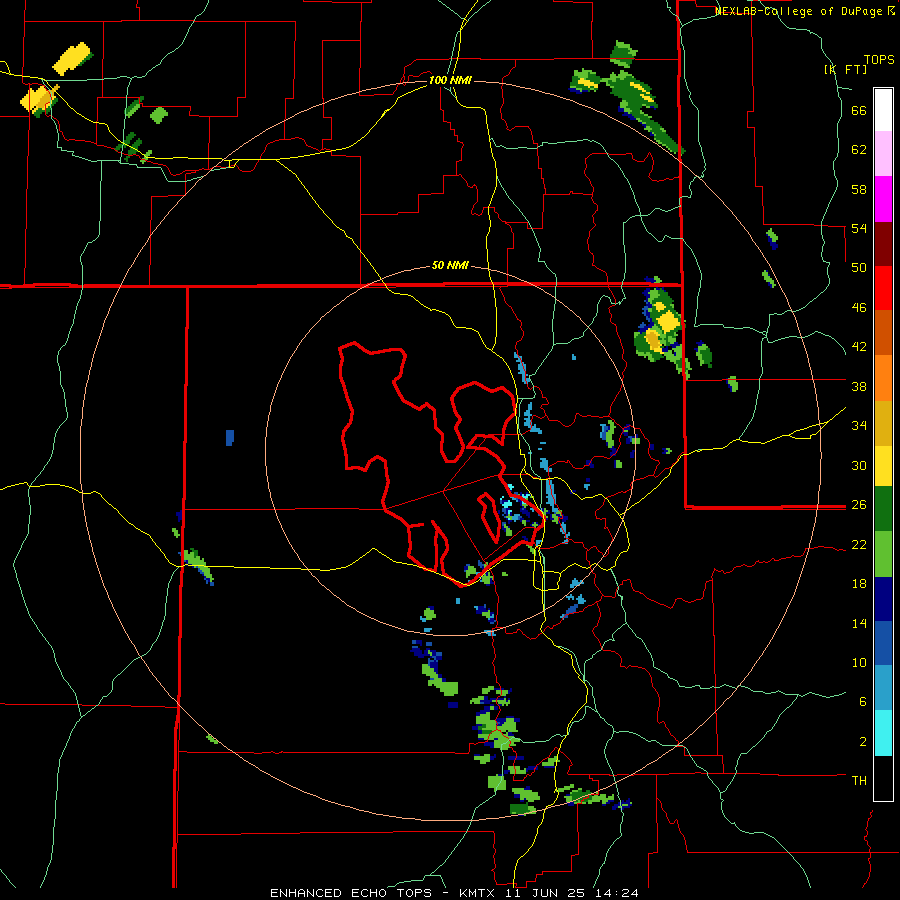Click the '2' legend value label
Image resolution: width=900 pixels, height=900 pixels.
point(863,742)
